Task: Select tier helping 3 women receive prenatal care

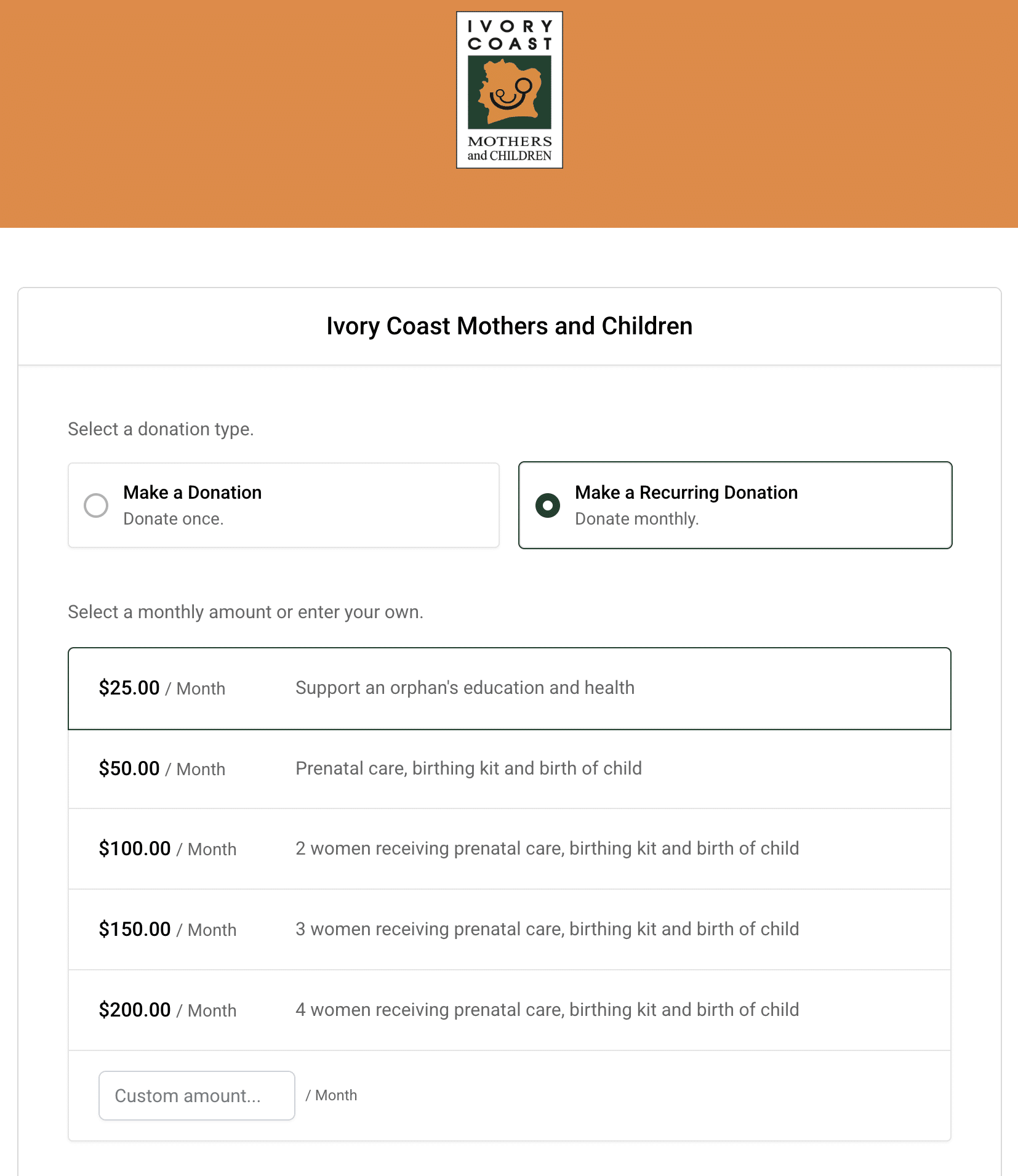Action: pos(547,929)
